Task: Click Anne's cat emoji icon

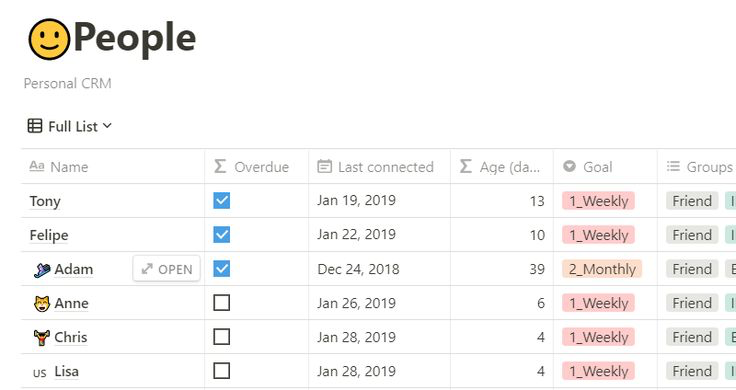Action: click(42, 304)
